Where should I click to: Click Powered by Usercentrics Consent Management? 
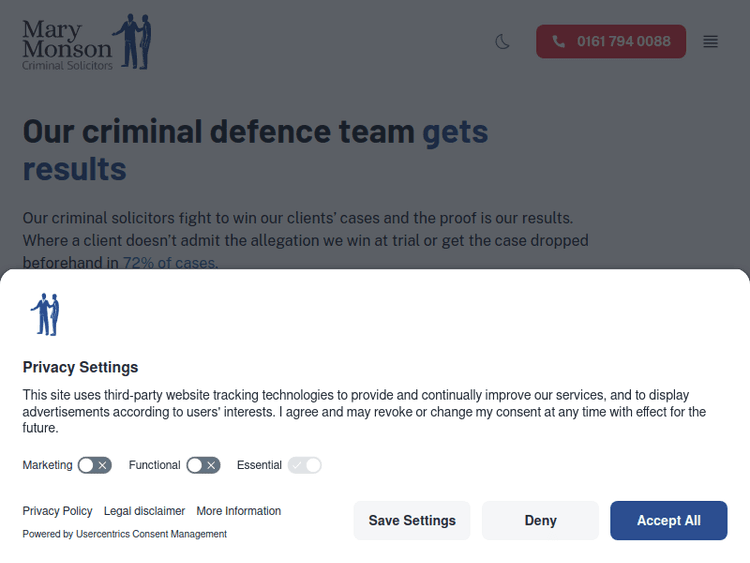pos(125,534)
